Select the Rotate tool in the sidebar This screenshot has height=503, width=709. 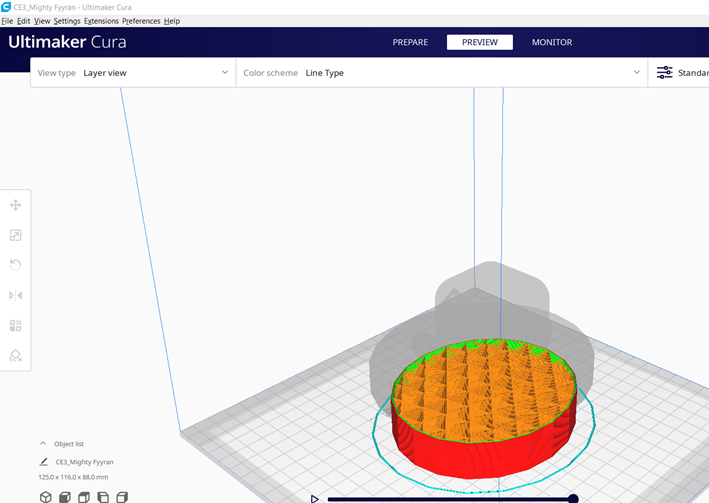click(x=15, y=265)
